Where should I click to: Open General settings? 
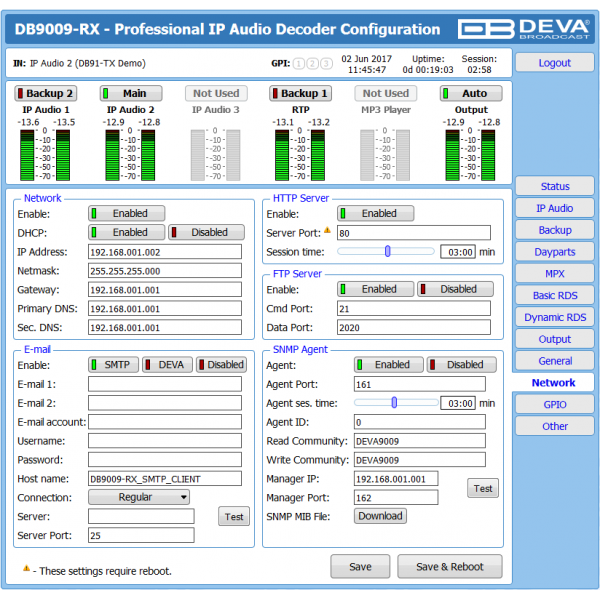pos(555,361)
